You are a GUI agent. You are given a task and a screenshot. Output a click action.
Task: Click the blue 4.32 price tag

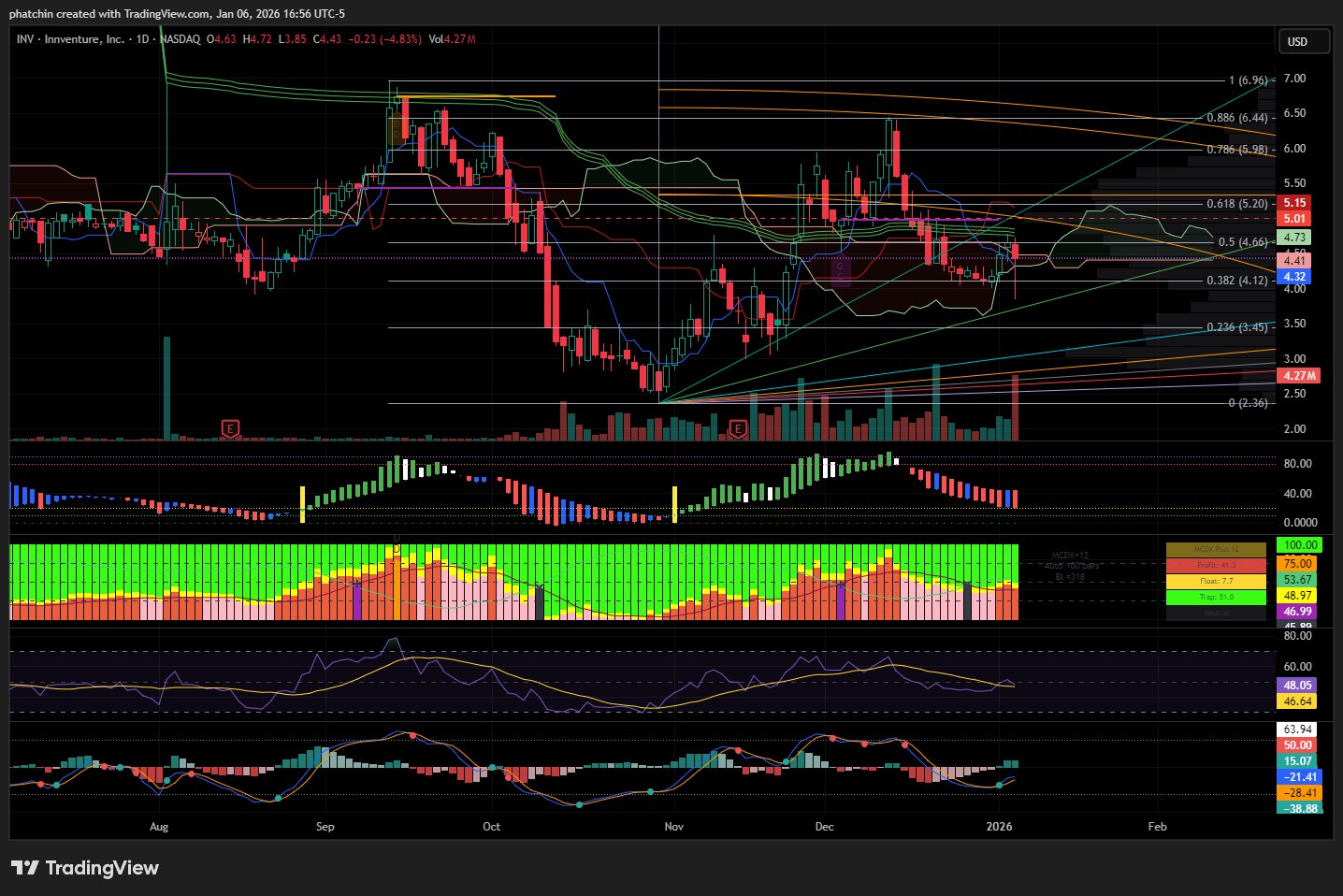tap(1294, 277)
